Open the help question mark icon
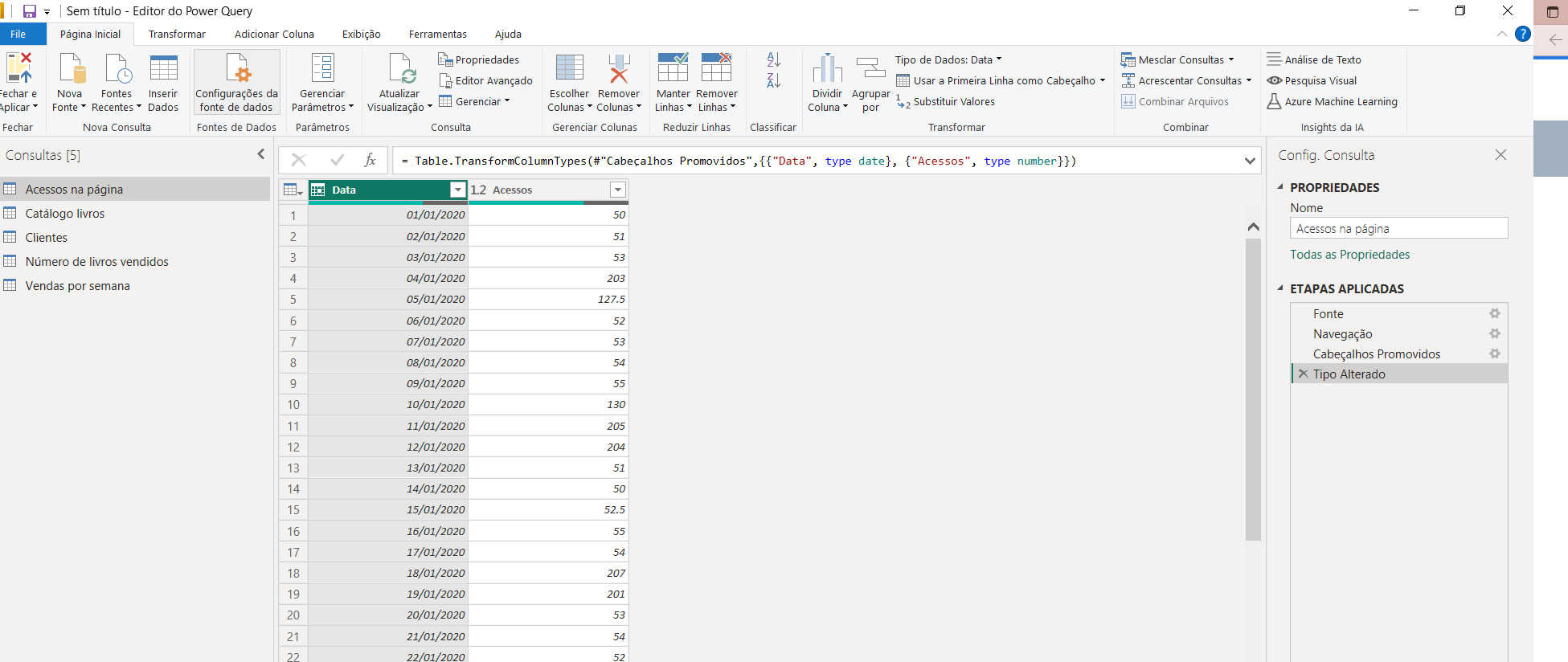Screen dimensions: 1568x662 (1522, 34)
